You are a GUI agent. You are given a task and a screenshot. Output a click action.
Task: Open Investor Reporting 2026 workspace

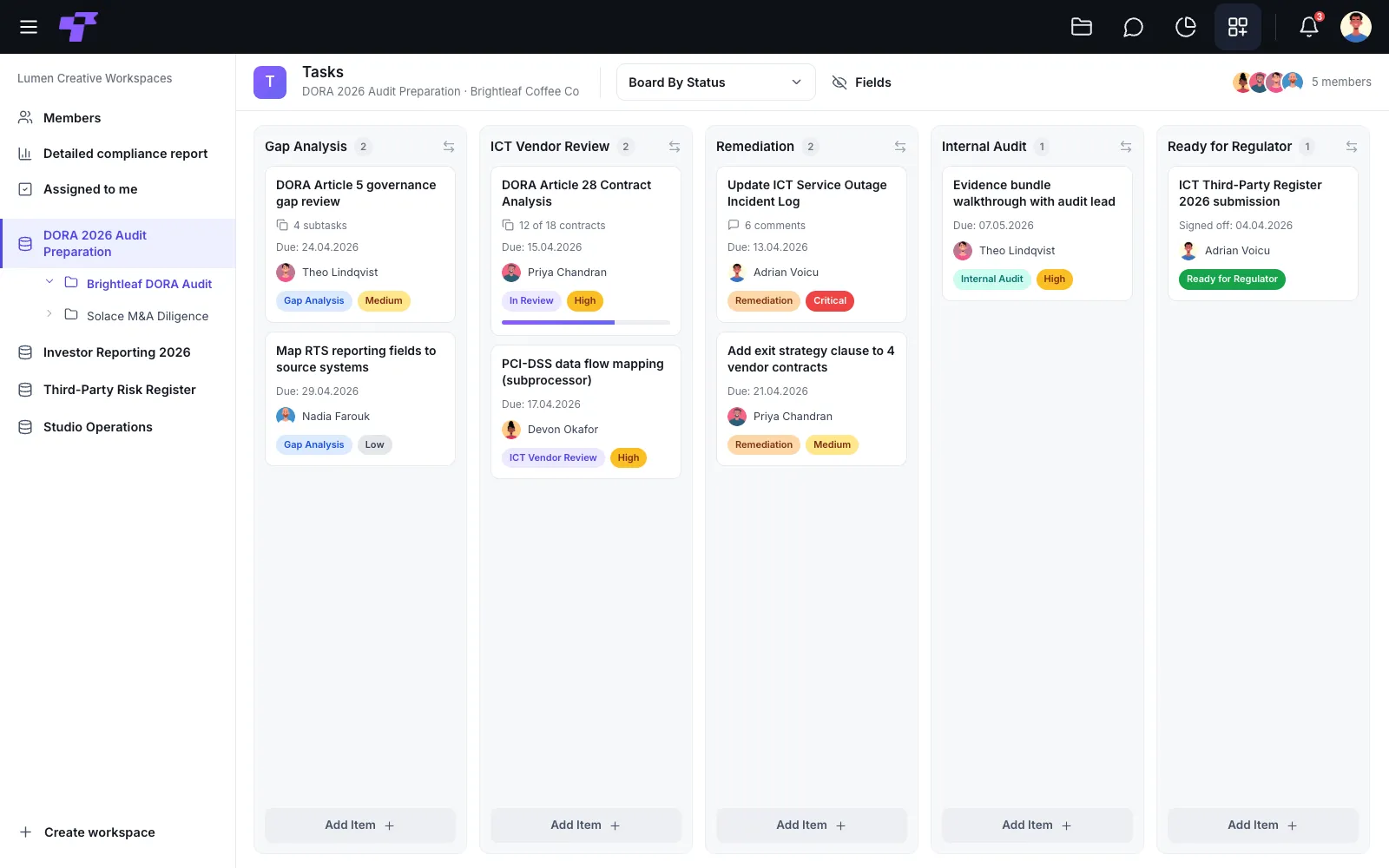click(x=118, y=352)
